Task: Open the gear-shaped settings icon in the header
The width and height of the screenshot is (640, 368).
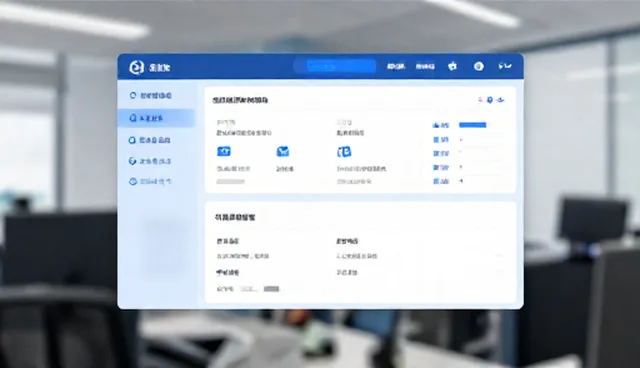Action: click(452, 66)
